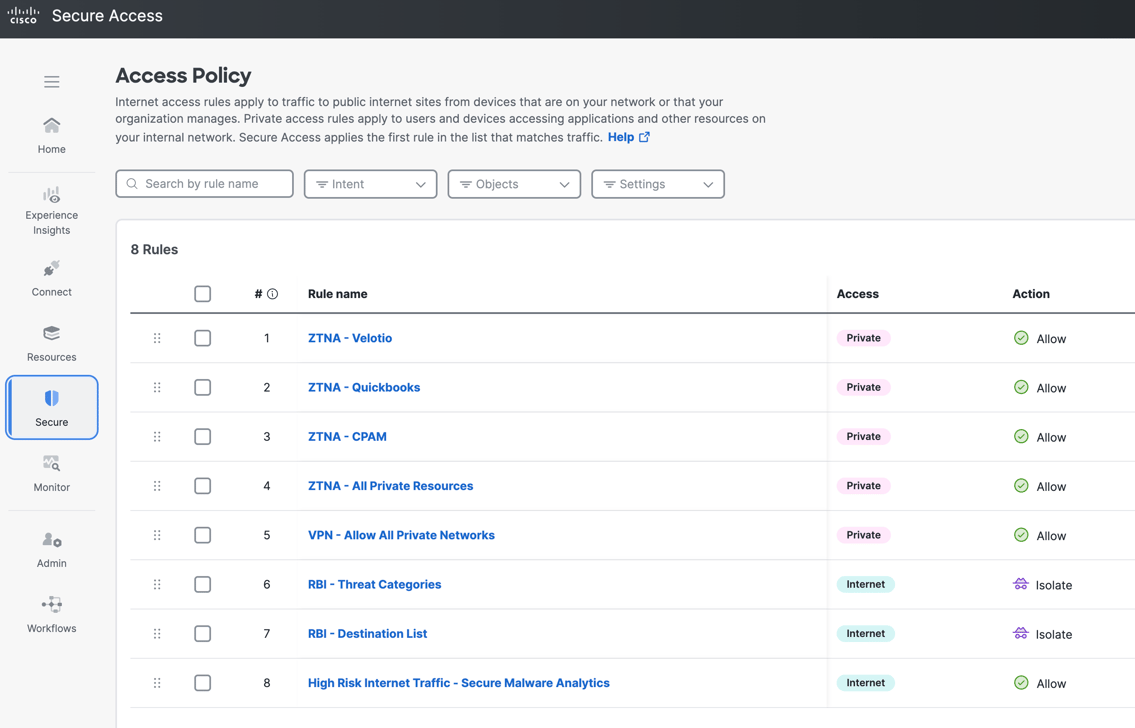Image resolution: width=1135 pixels, height=728 pixels.
Task: Click the Cisco logo in header
Action: coord(22,15)
